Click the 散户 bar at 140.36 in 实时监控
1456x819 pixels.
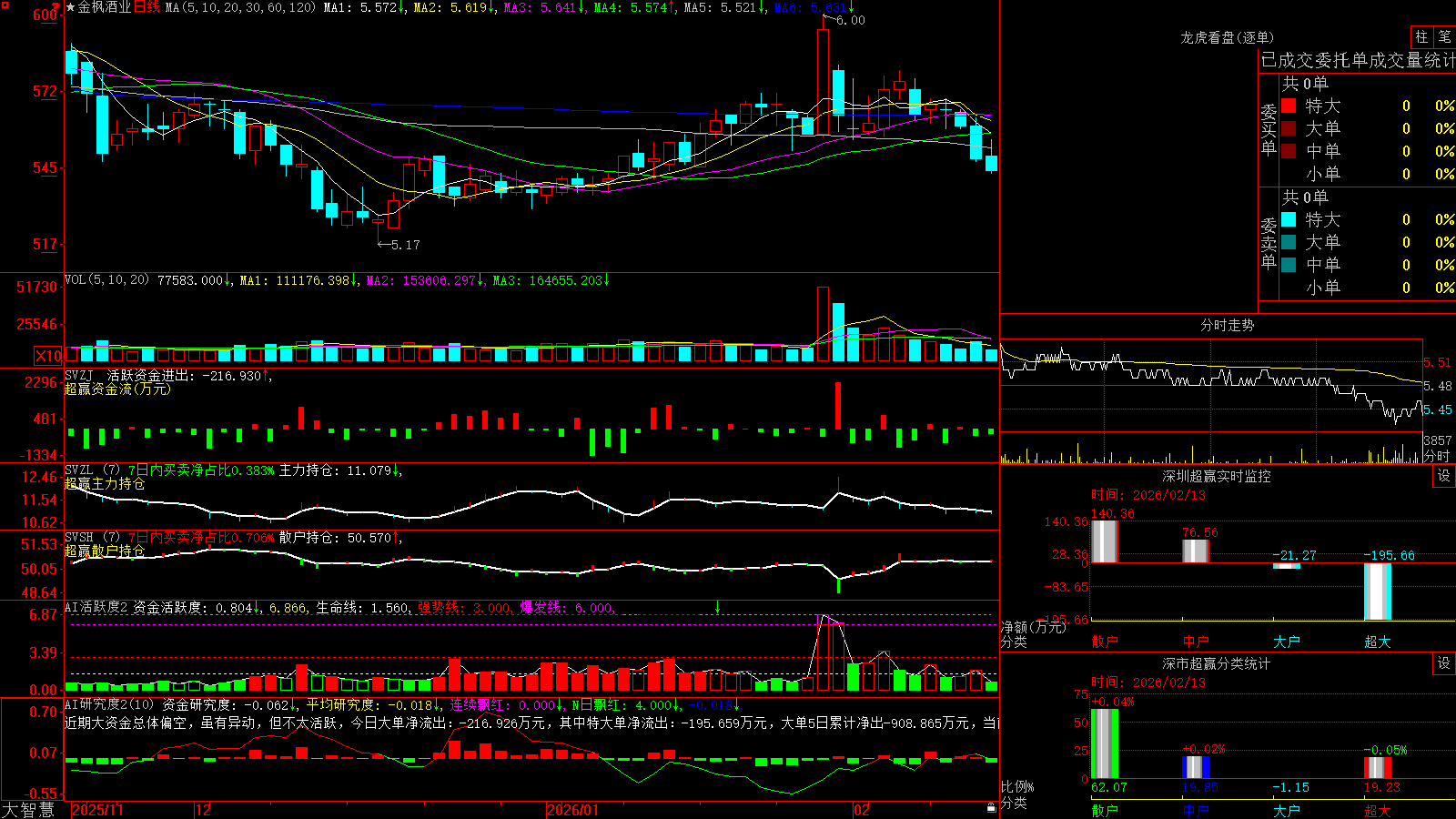click(1104, 541)
